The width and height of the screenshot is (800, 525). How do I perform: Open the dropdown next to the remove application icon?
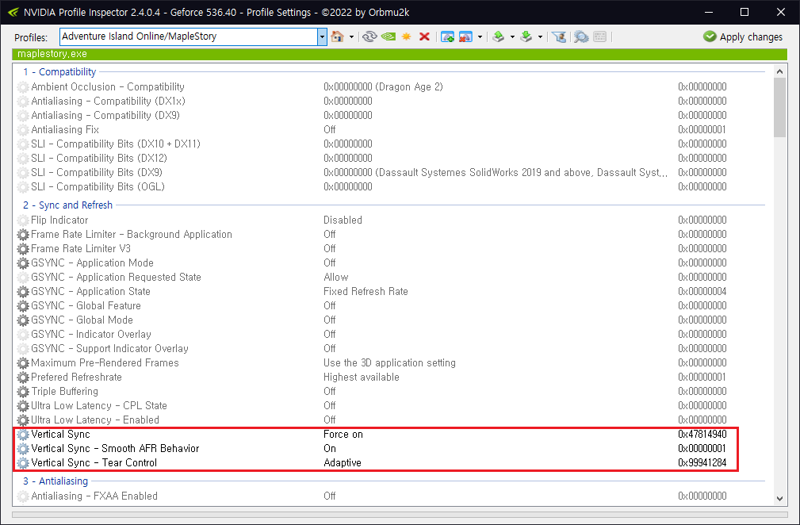480,37
